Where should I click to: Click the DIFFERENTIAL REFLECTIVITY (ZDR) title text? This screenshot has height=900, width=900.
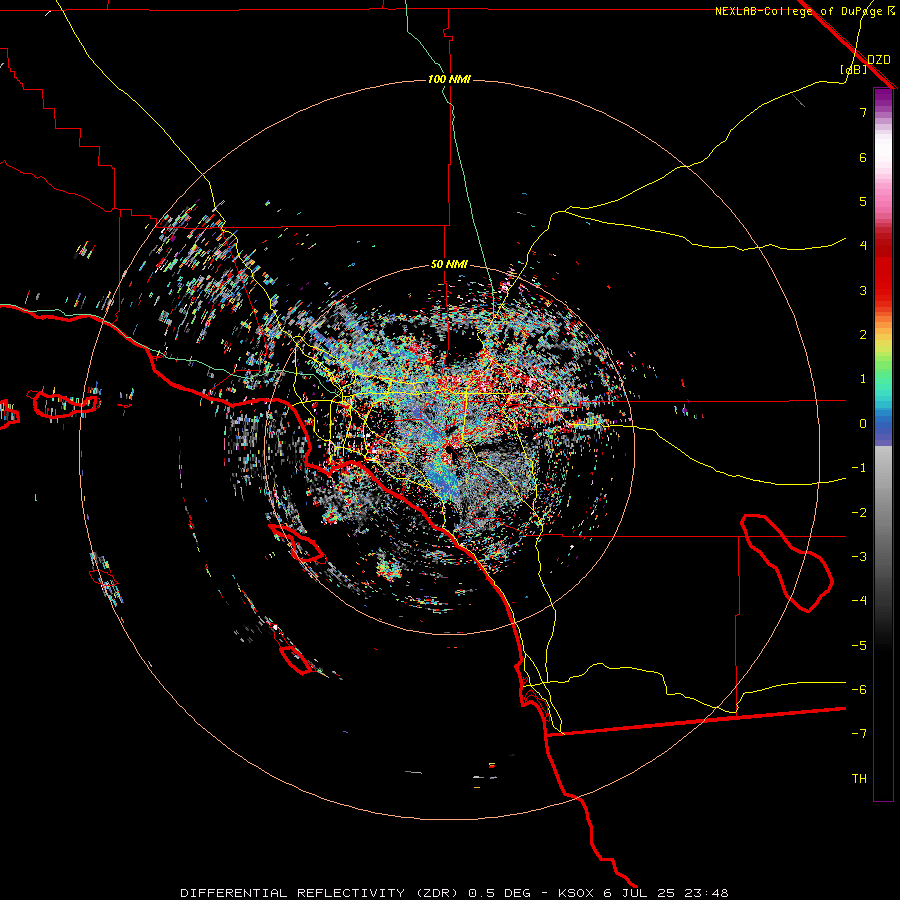point(321,893)
